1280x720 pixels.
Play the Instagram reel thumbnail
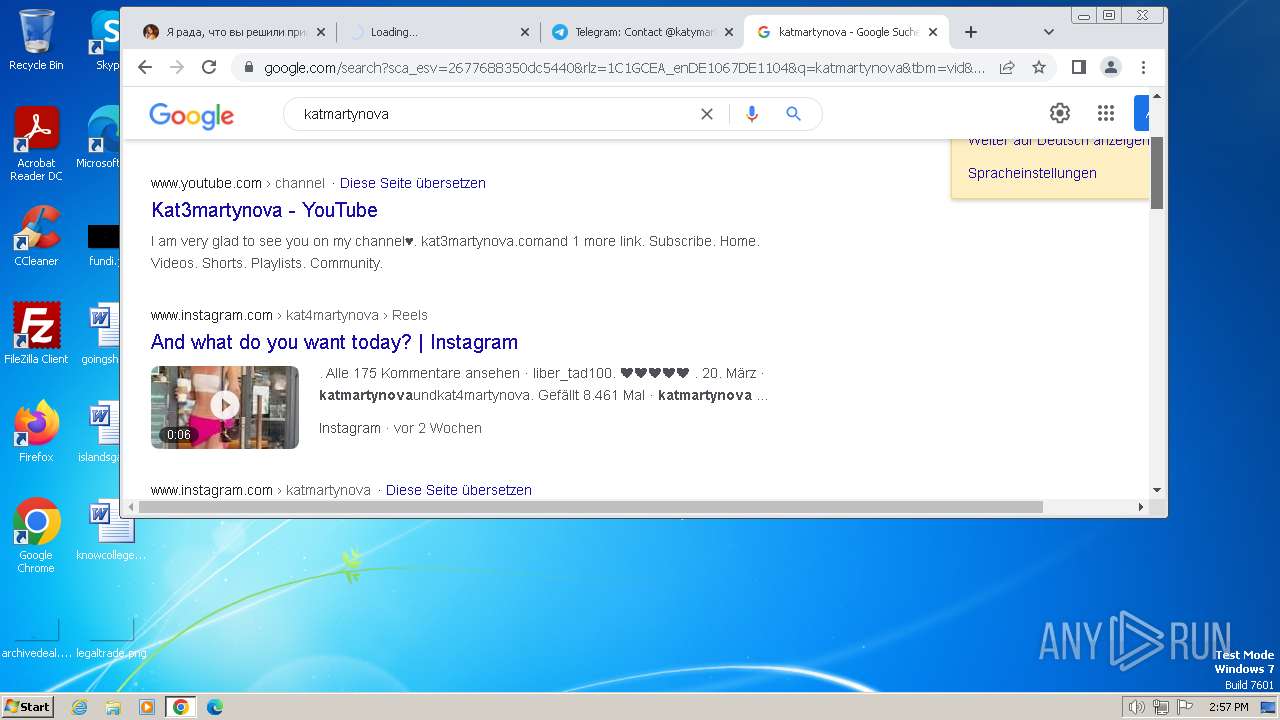(225, 407)
